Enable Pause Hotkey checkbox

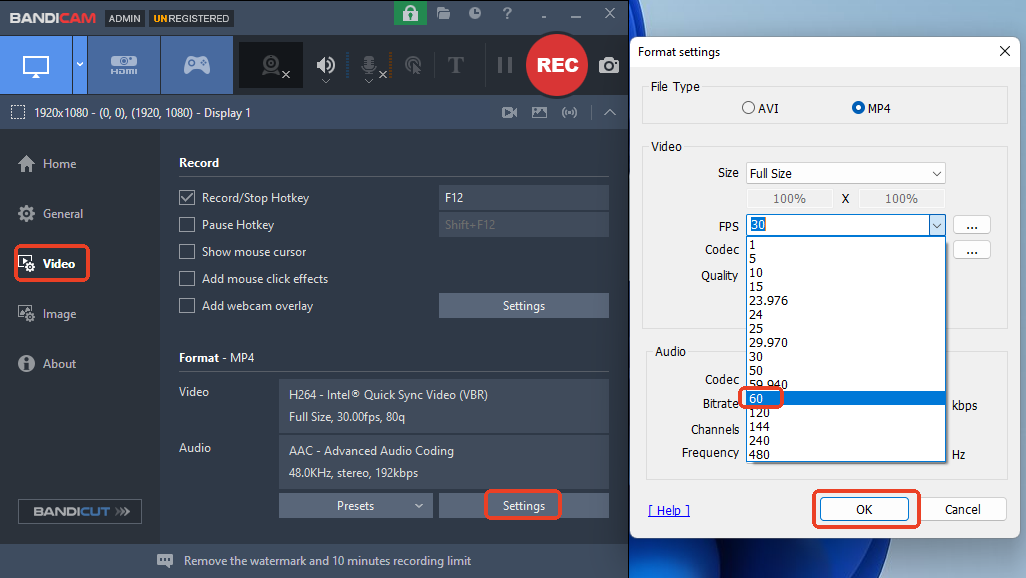click(187, 225)
